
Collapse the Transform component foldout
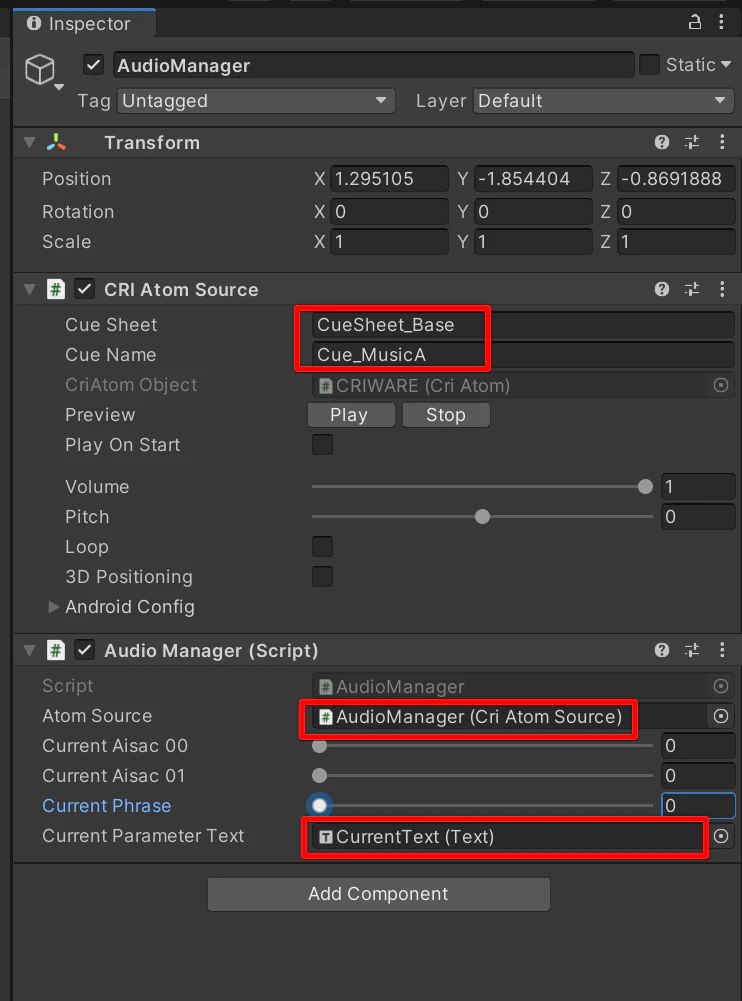click(29, 142)
